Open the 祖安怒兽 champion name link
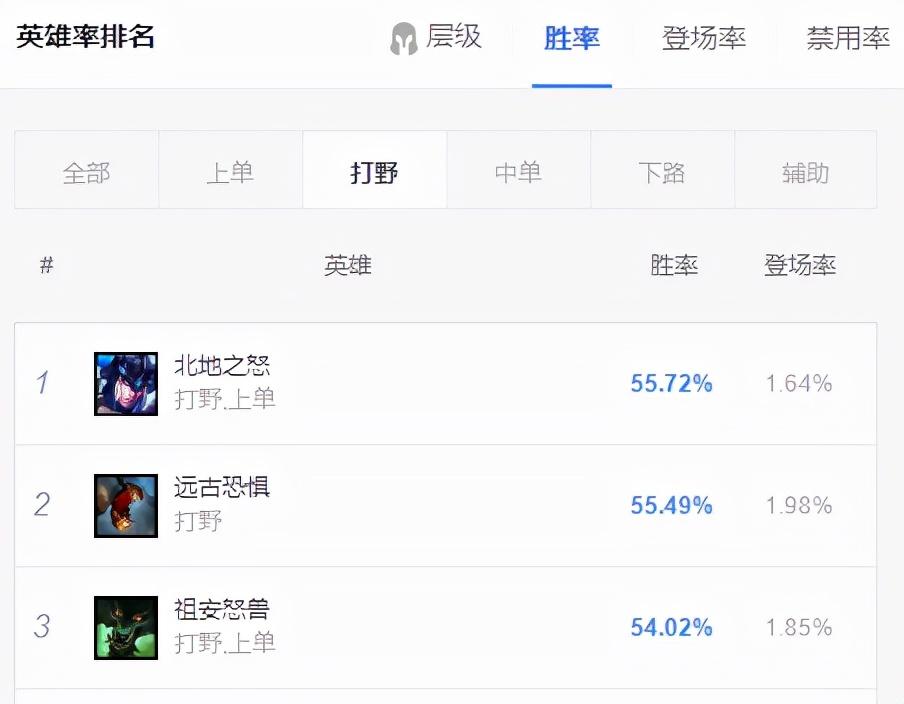The height and width of the screenshot is (704, 904). click(x=222, y=609)
